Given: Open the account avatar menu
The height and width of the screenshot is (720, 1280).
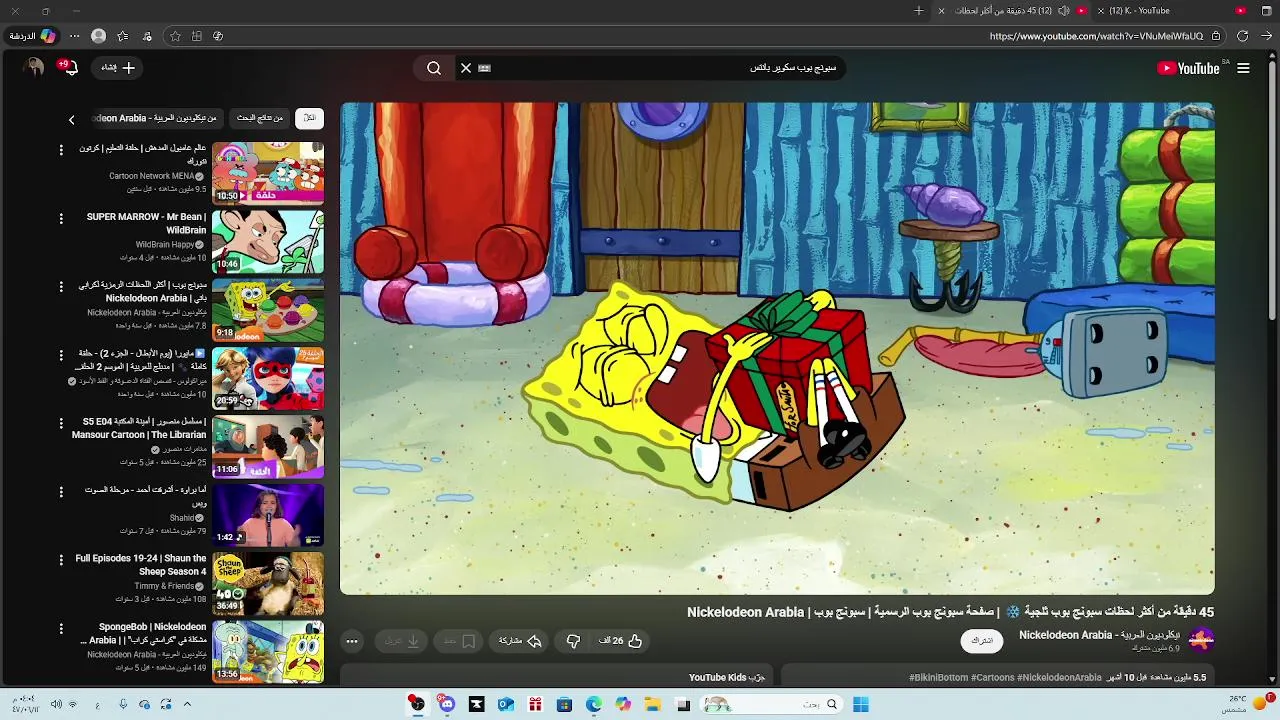Looking at the screenshot, I should click(35, 68).
